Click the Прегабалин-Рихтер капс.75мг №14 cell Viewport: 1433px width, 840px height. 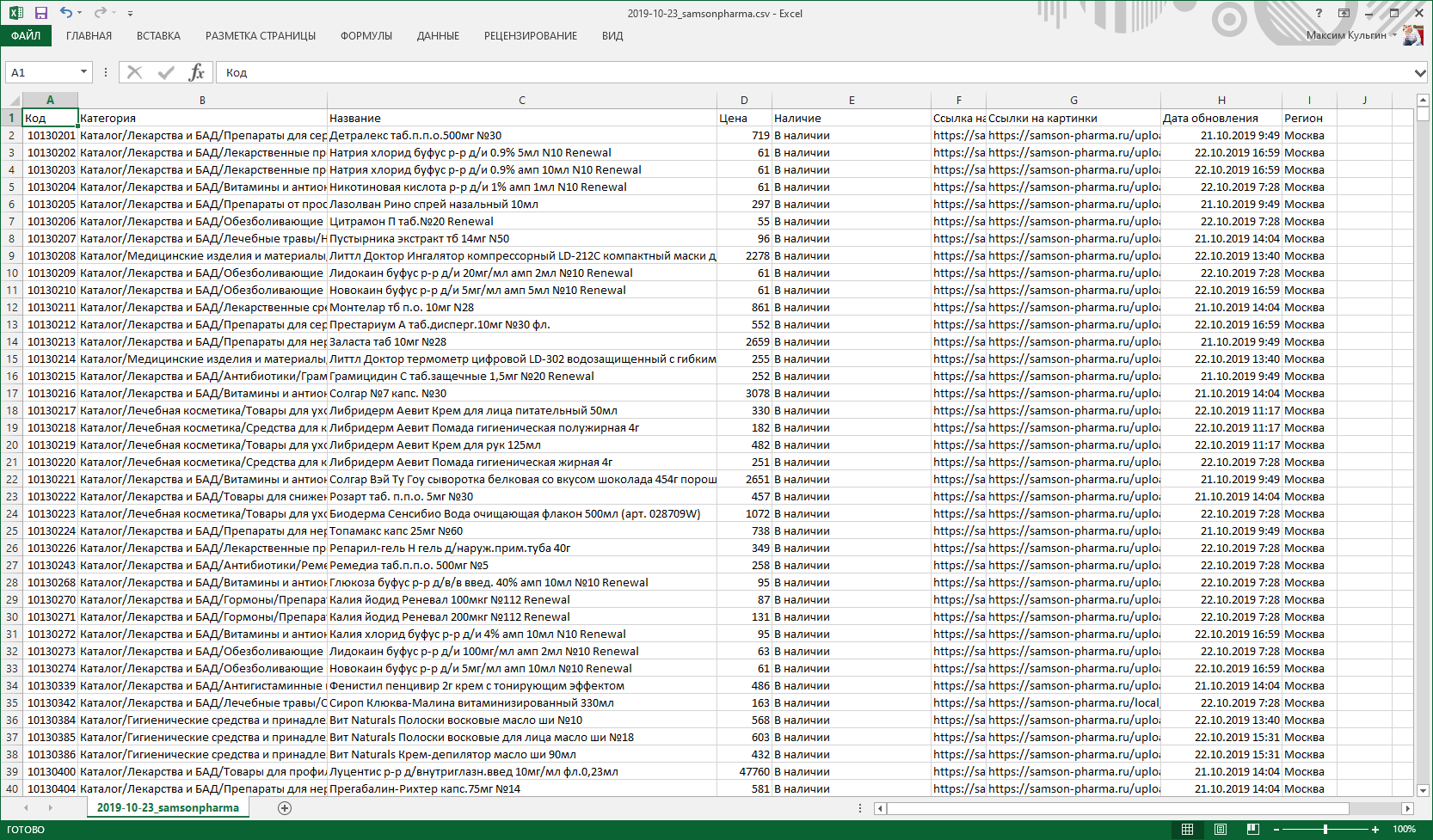tap(522, 788)
